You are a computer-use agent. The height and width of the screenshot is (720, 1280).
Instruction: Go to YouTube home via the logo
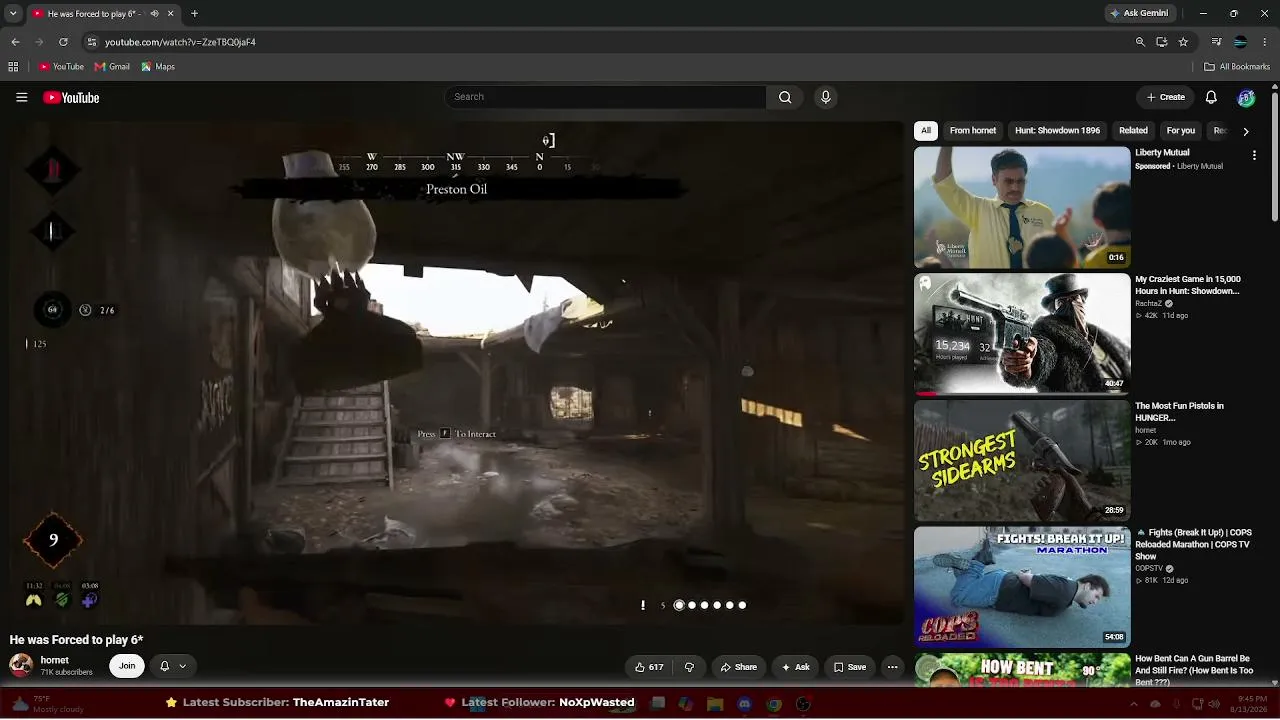pyautogui.click(x=71, y=97)
